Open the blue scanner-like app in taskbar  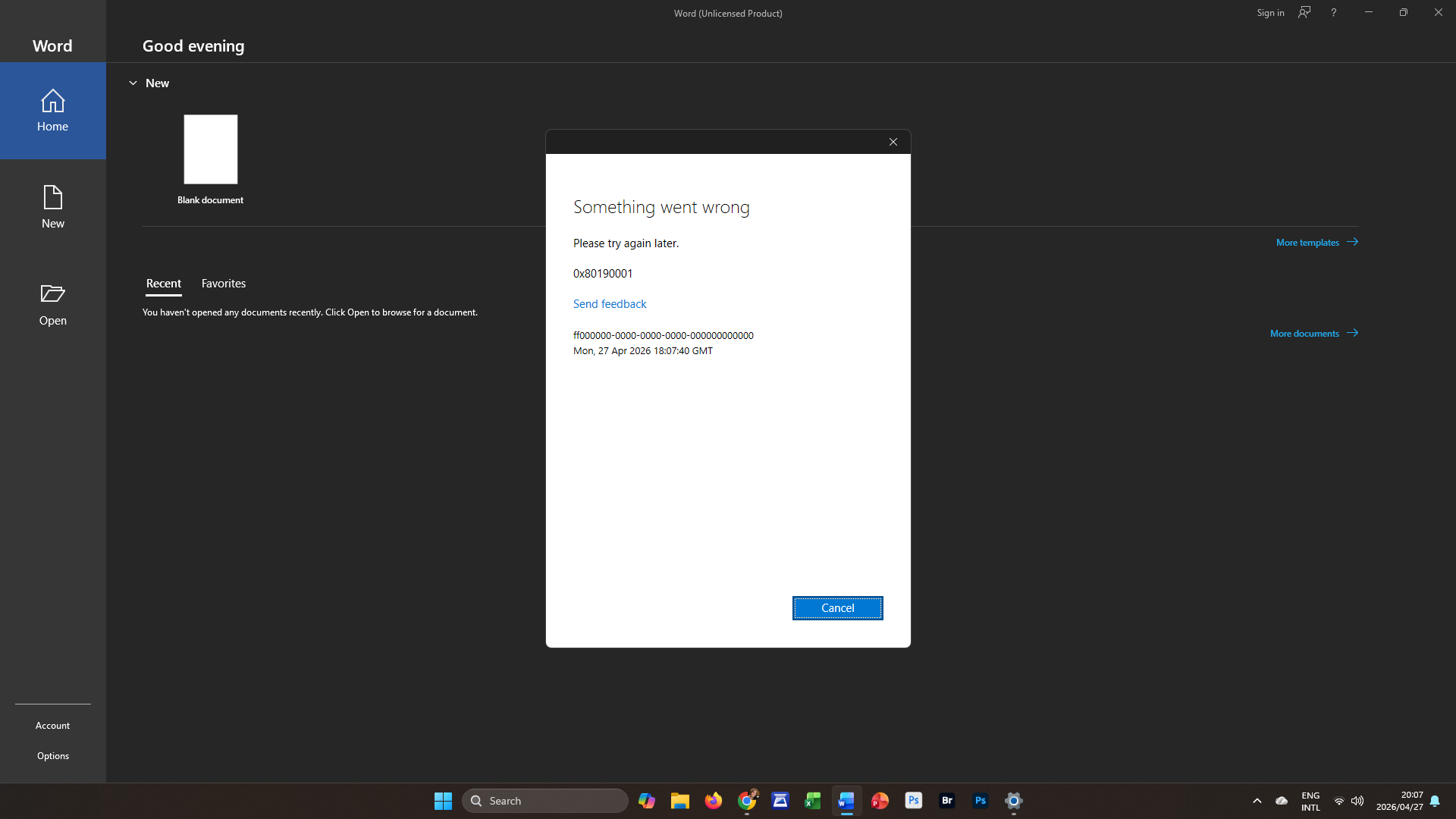click(780, 801)
